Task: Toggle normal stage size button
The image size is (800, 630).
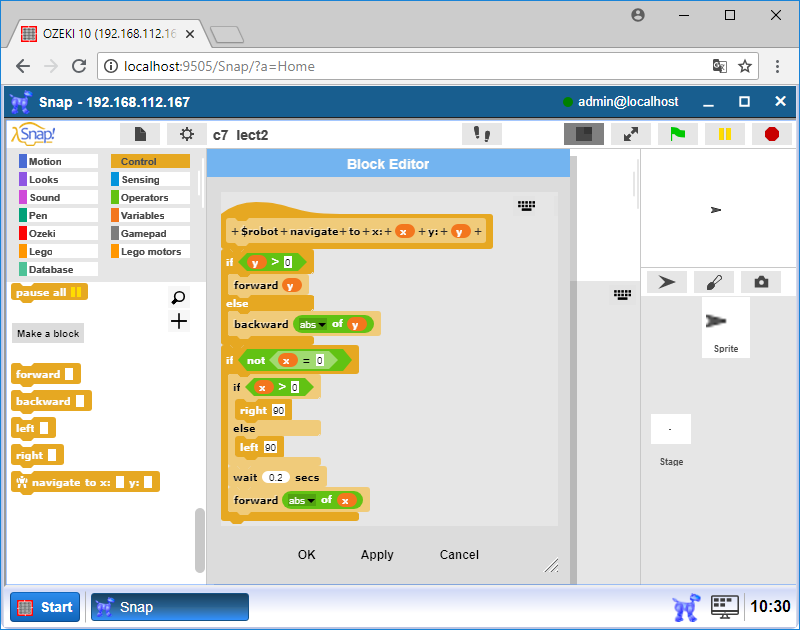Action: [584, 134]
